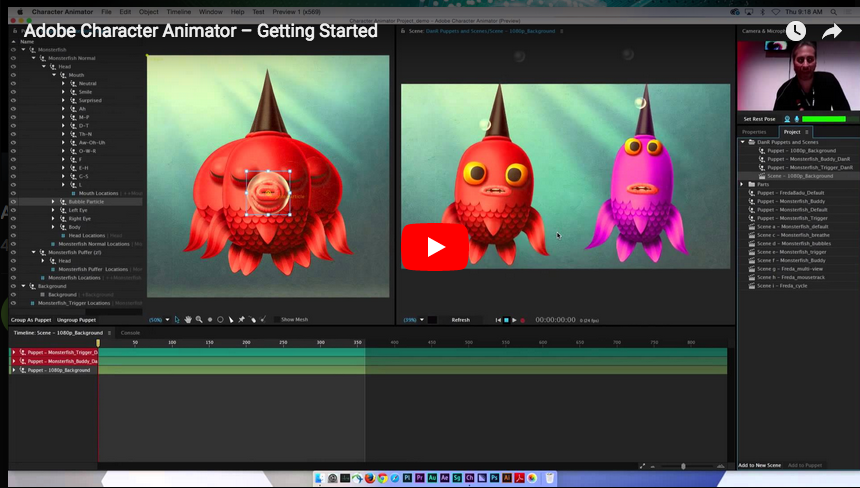Open Premiere Pro (Pr) from the Dock
Viewport: 860px width, 488px height.
(x=420, y=478)
